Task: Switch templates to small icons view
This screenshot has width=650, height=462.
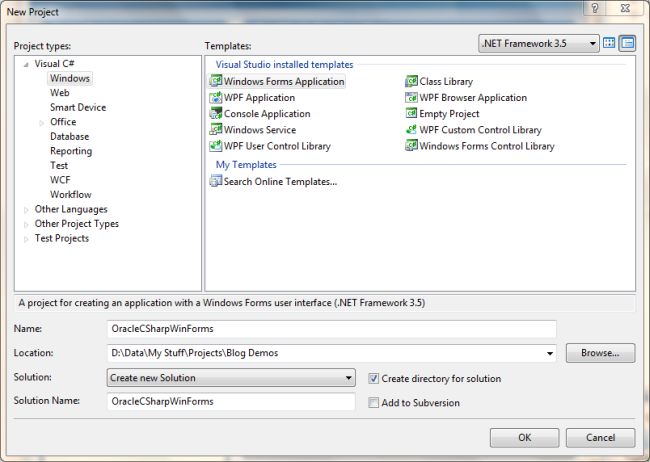Action: 628,43
